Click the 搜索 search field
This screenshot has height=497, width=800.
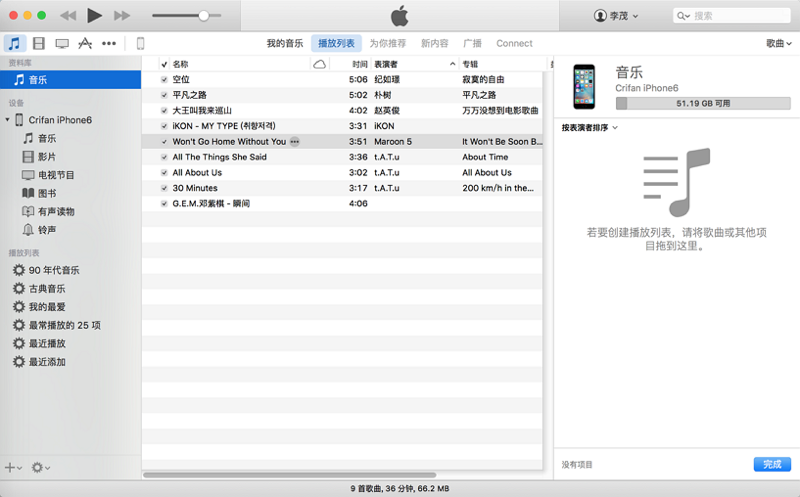point(731,16)
